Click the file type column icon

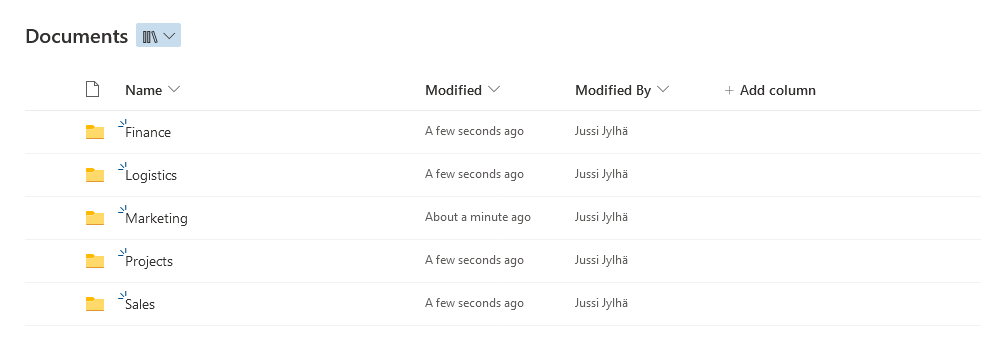tap(93, 89)
